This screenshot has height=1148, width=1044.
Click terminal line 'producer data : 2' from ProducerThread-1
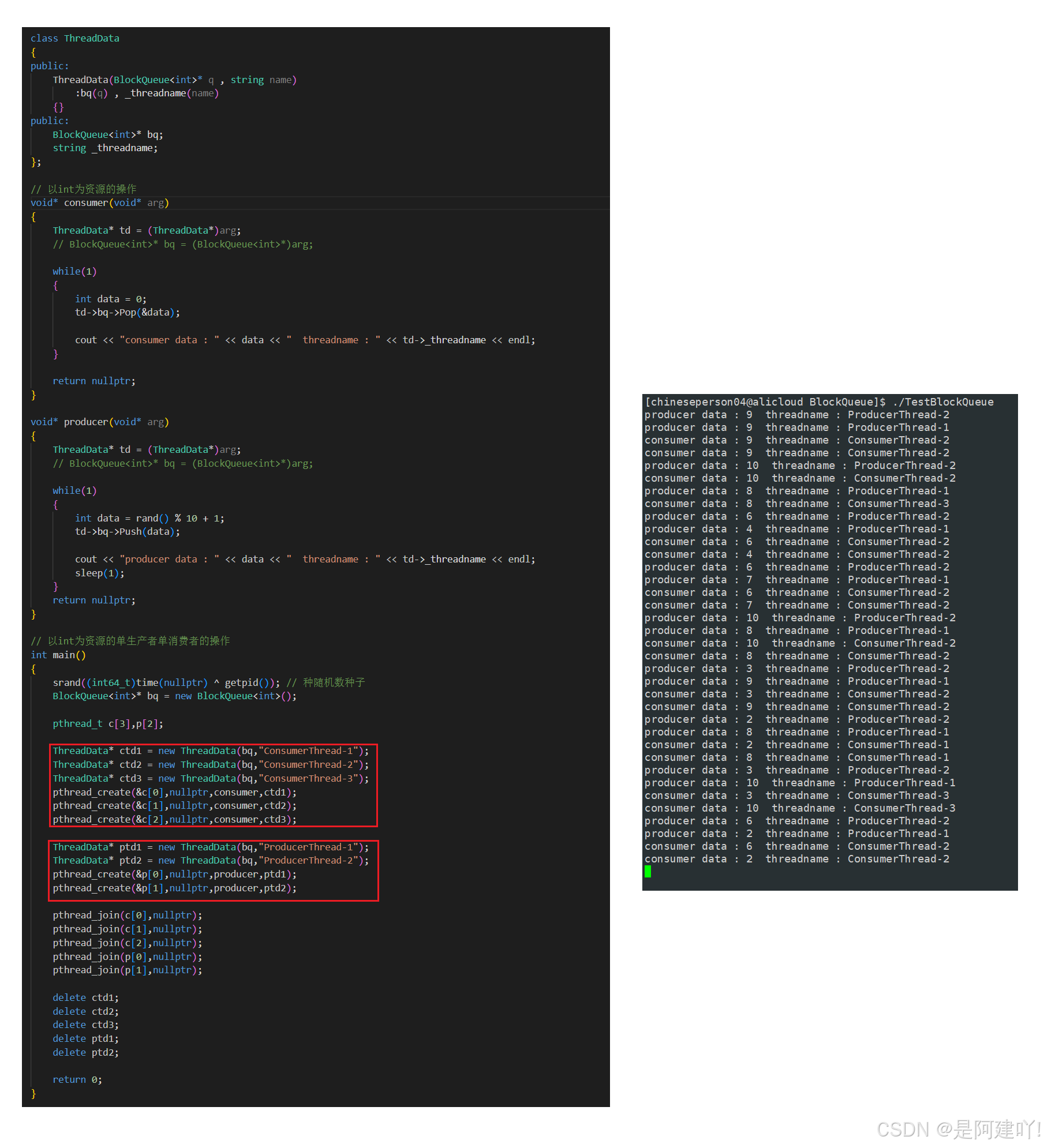point(796,833)
